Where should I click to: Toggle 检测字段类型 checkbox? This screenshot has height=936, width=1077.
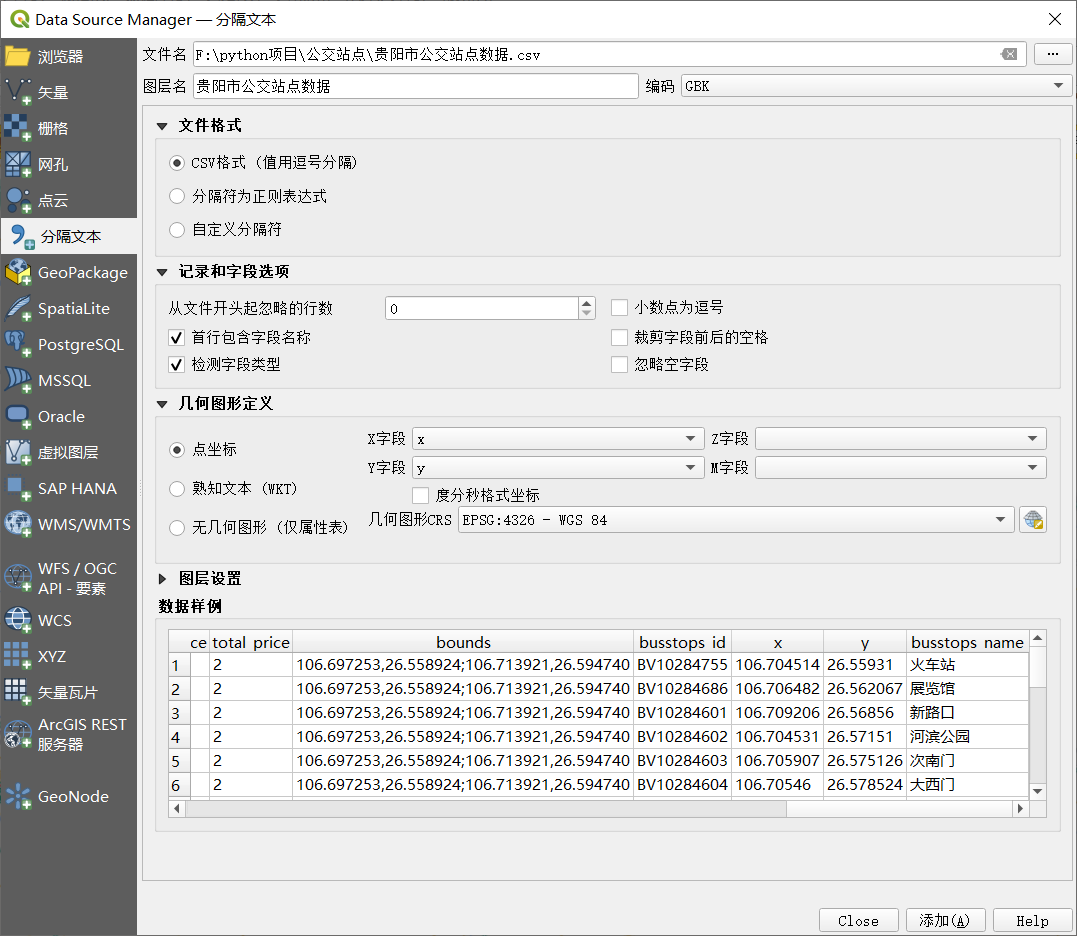177,365
